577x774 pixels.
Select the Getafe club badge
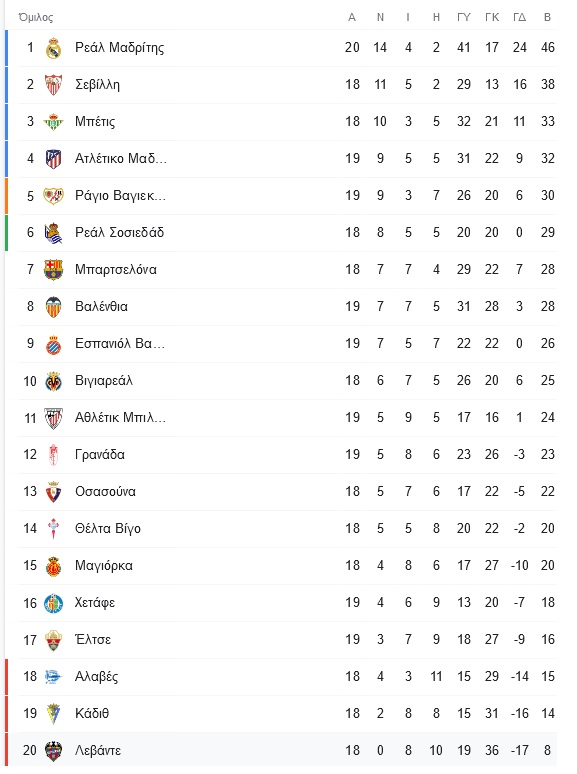[x=53, y=603]
